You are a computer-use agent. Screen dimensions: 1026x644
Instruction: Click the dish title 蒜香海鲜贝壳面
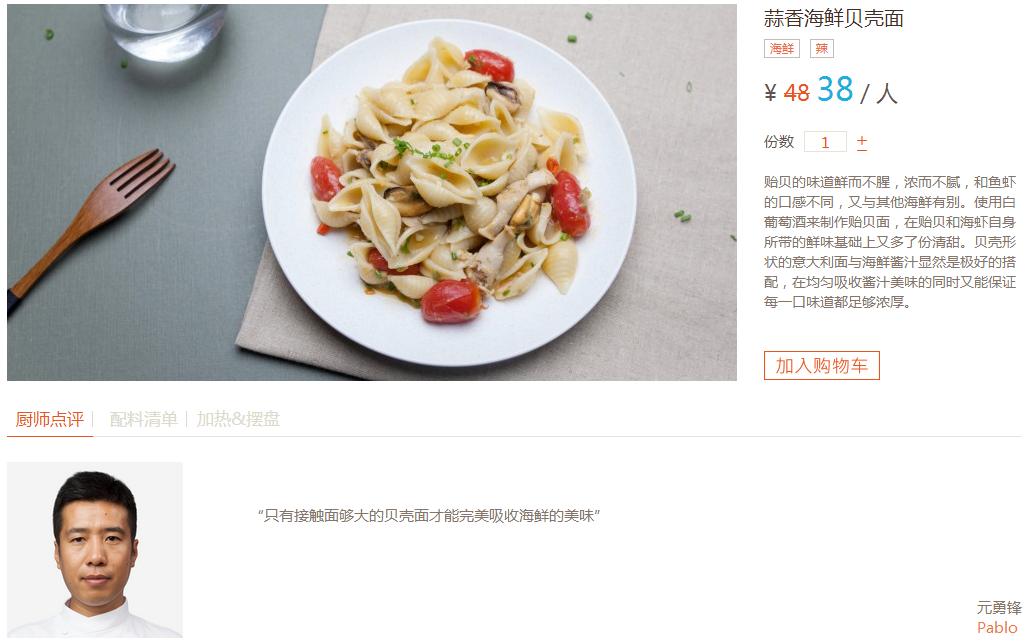(x=834, y=18)
